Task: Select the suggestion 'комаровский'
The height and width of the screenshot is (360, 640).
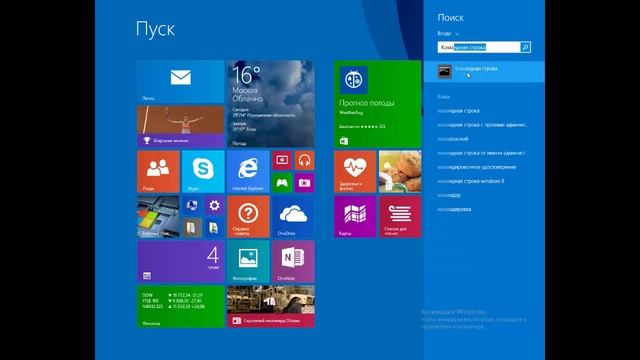Action: pyautogui.click(x=453, y=139)
